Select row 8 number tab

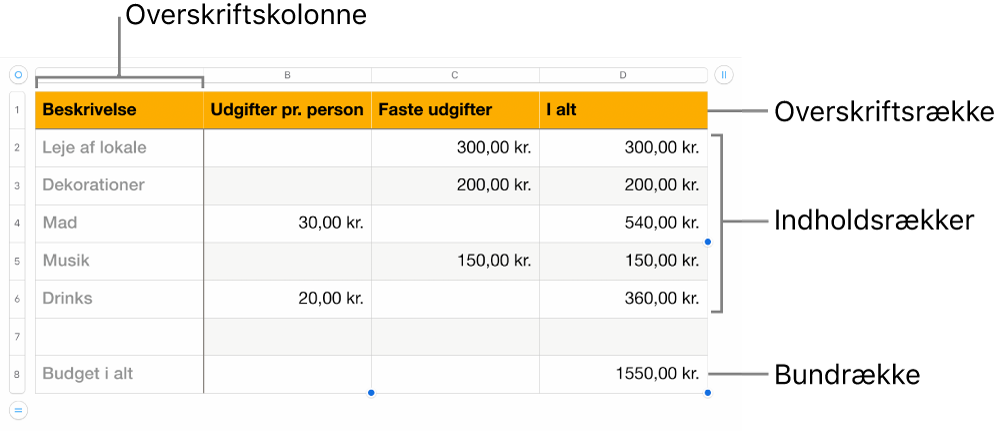18,375
